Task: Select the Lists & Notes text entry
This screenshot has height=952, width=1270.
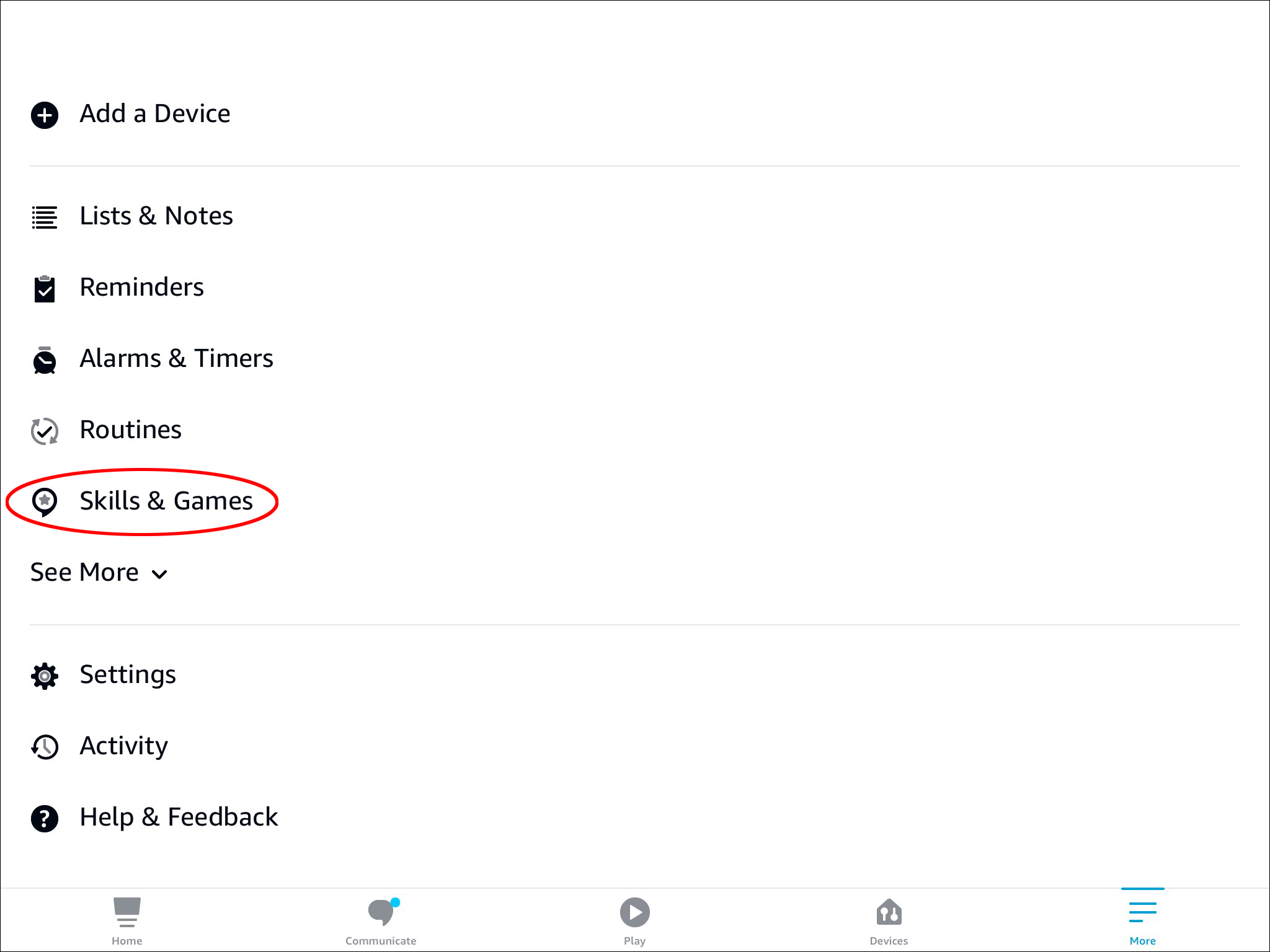Action: (x=156, y=216)
